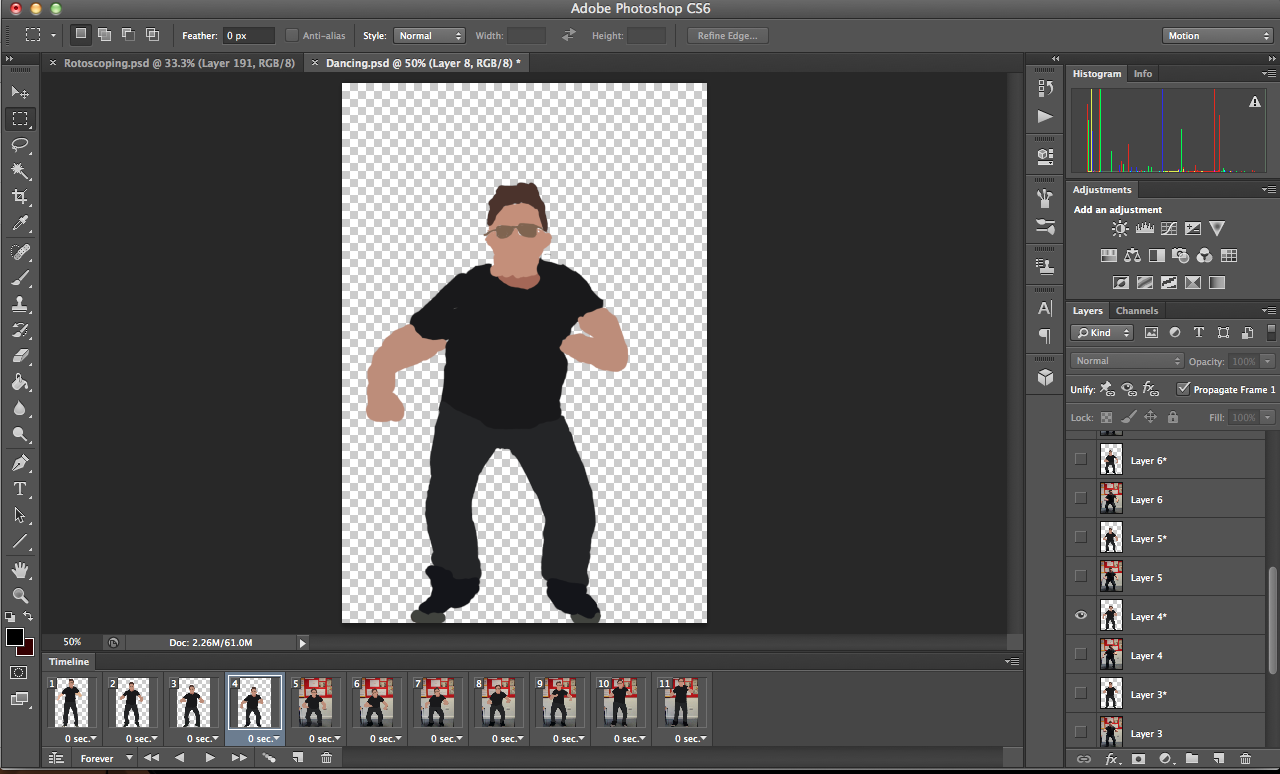Select frame 7 in the Timeline
The height and width of the screenshot is (774, 1280).
[x=437, y=701]
